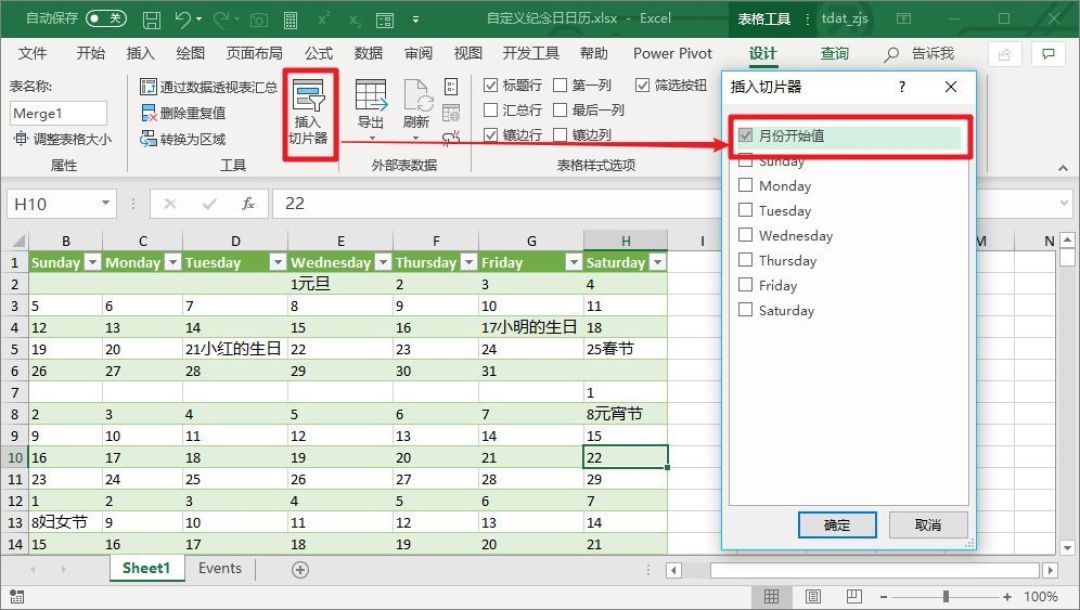
Task: Click the help question mark in slicer dialog
Action: point(902,87)
